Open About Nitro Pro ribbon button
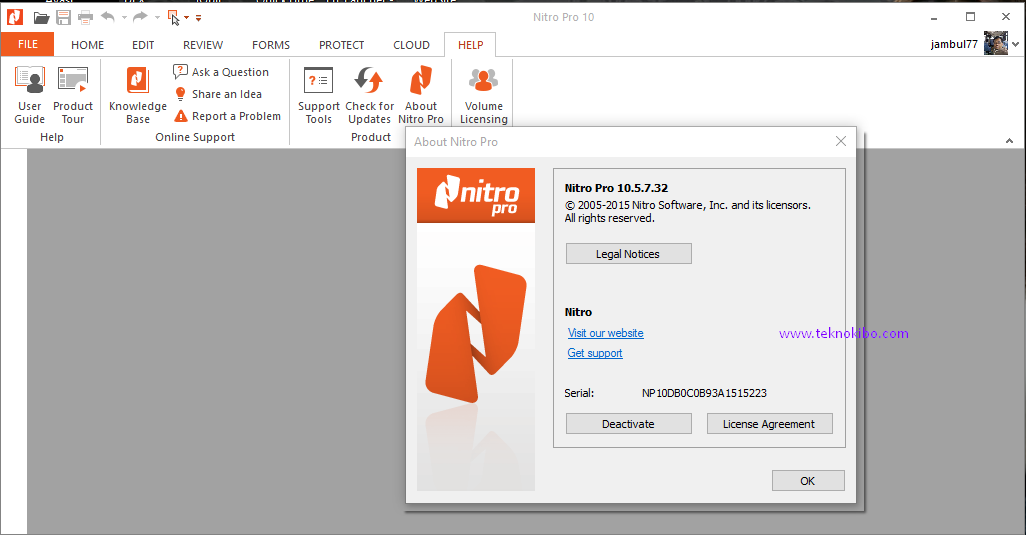The image size is (1026, 535). 421,95
